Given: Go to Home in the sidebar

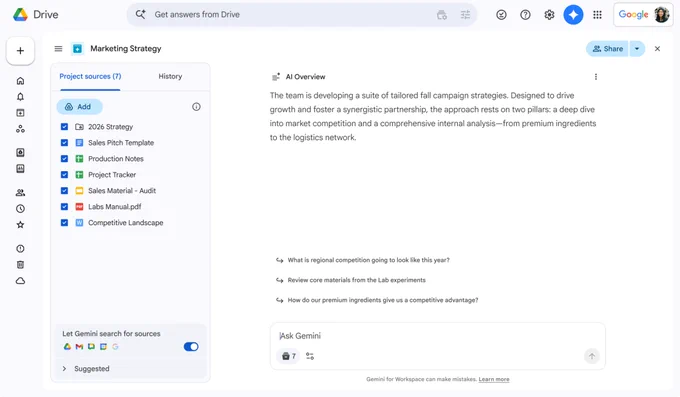Looking at the screenshot, I should (x=20, y=81).
